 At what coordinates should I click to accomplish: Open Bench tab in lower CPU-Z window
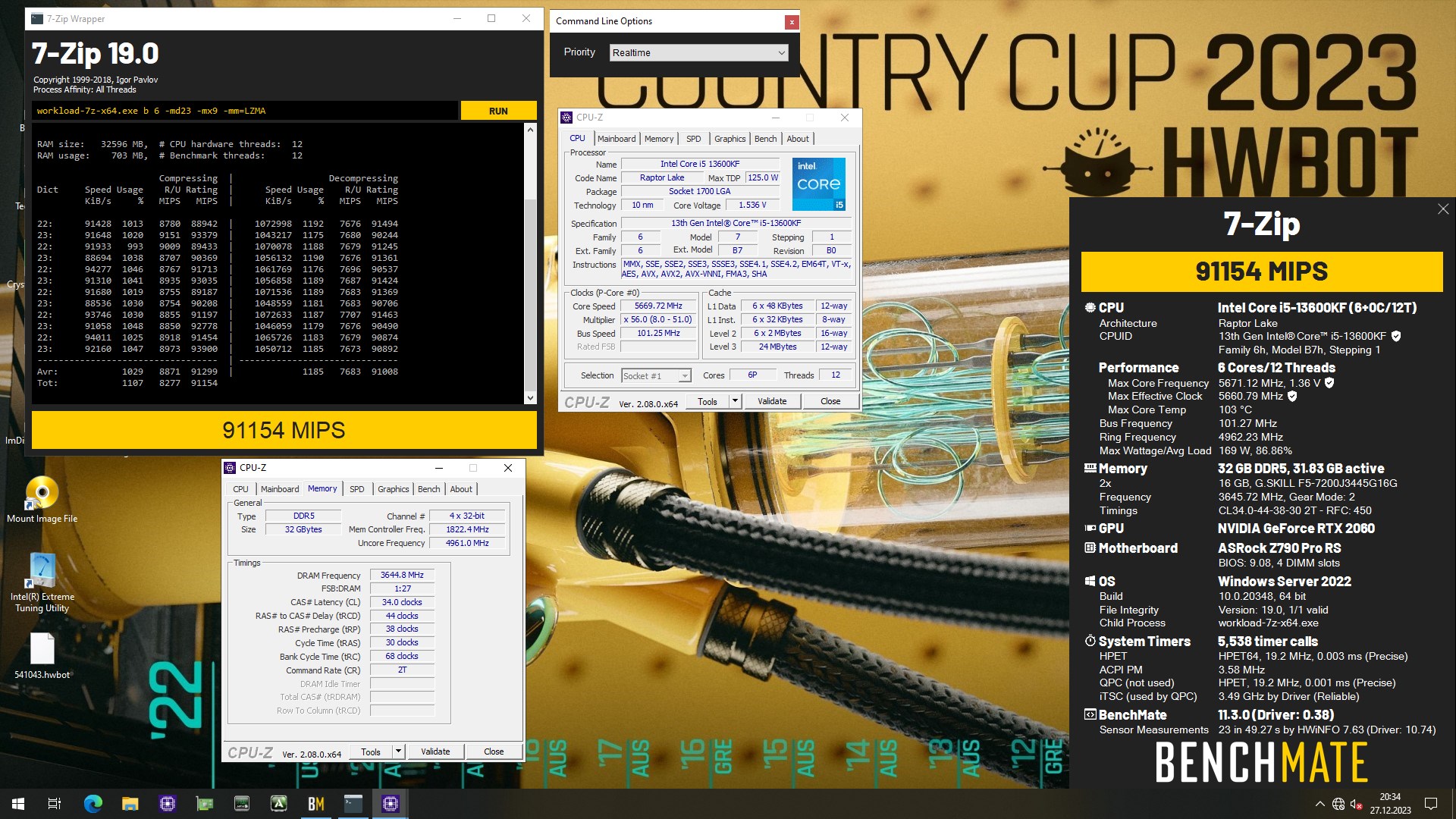[x=428, y=489]
